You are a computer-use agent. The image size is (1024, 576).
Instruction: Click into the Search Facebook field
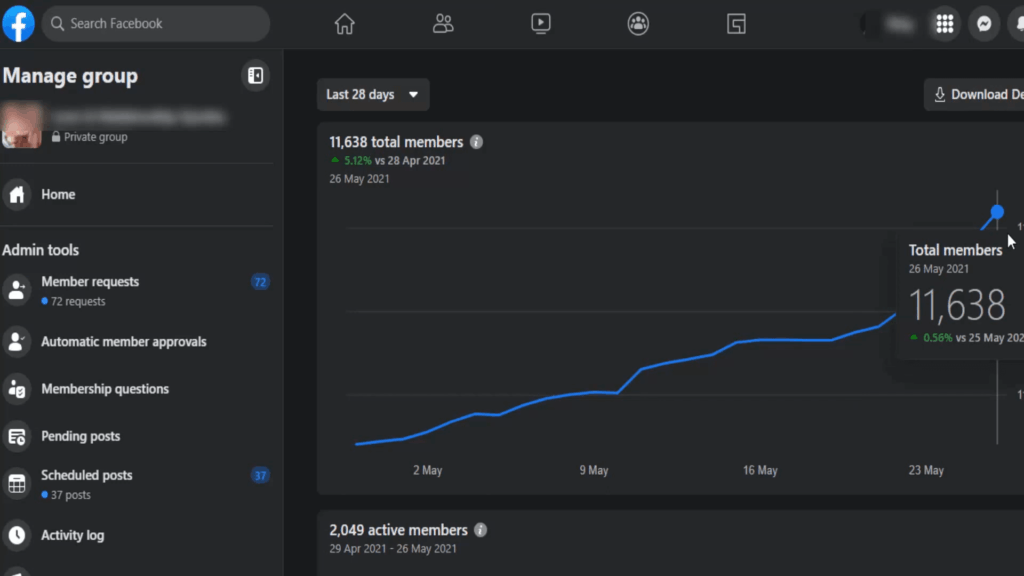[x=156, y=24]
